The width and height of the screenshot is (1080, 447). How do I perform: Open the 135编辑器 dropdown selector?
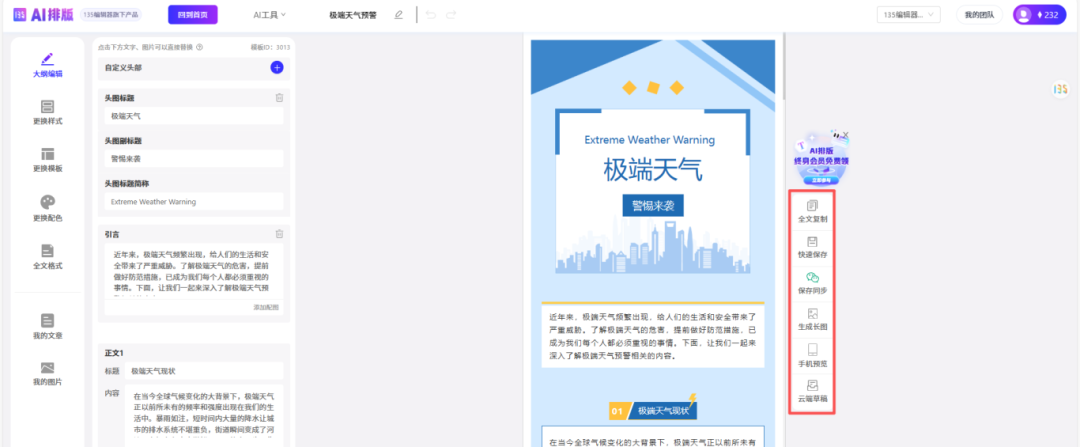pyautogui.click(x=908, y=14)
